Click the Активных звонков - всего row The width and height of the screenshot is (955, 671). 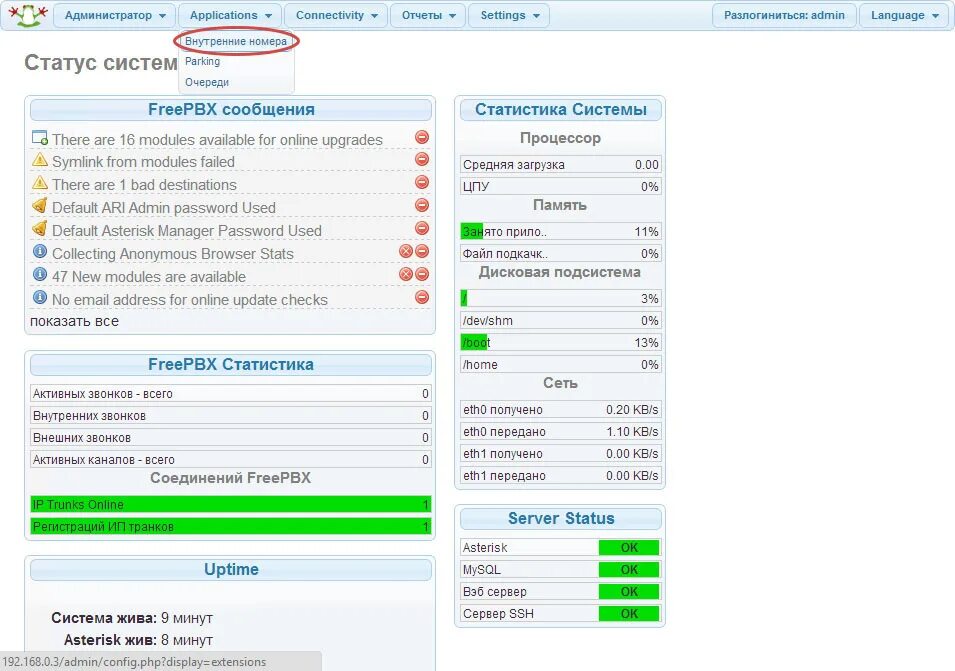[x=231, y=393]
